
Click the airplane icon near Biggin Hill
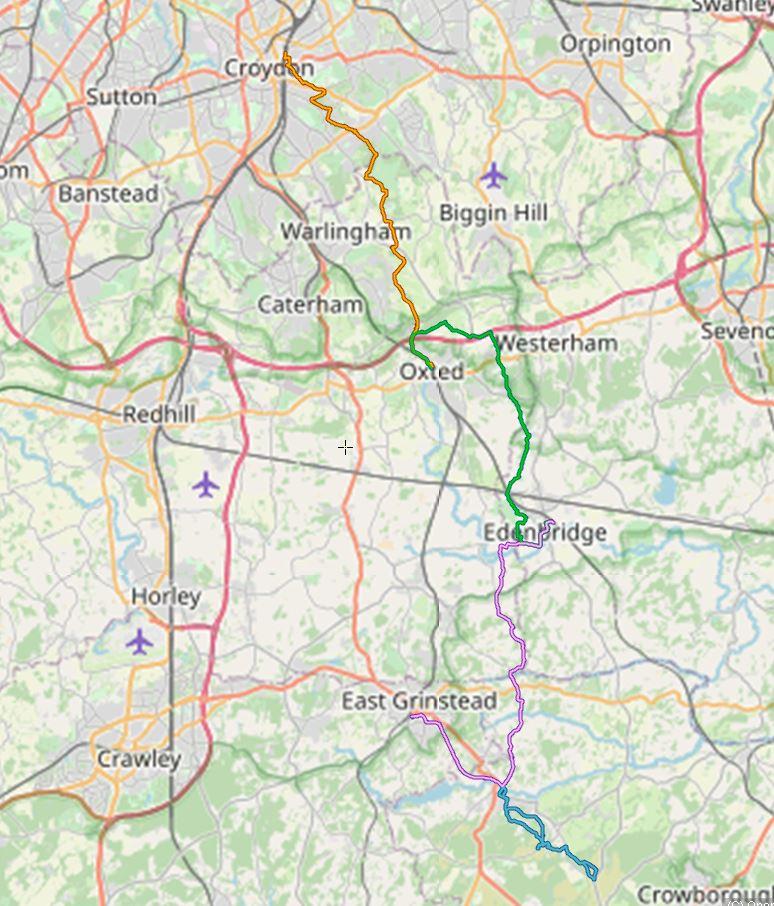[493, 175]
